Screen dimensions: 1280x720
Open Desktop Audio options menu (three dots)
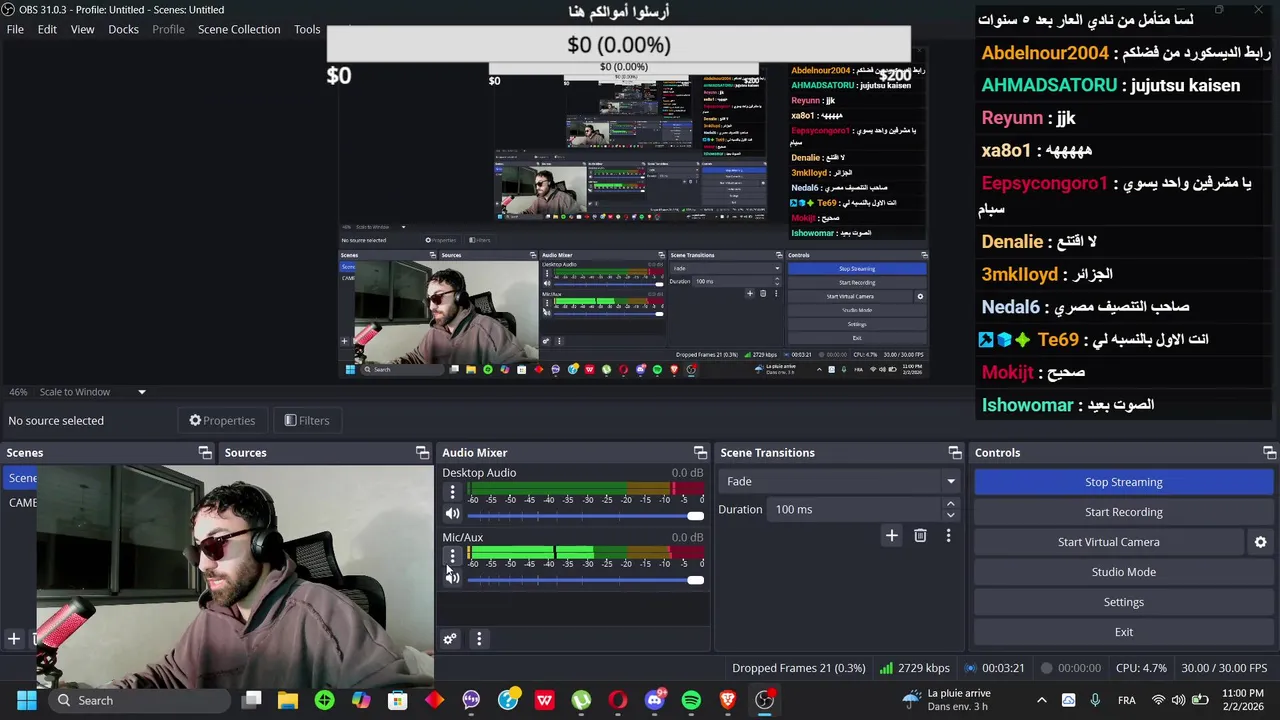[452, 492]
